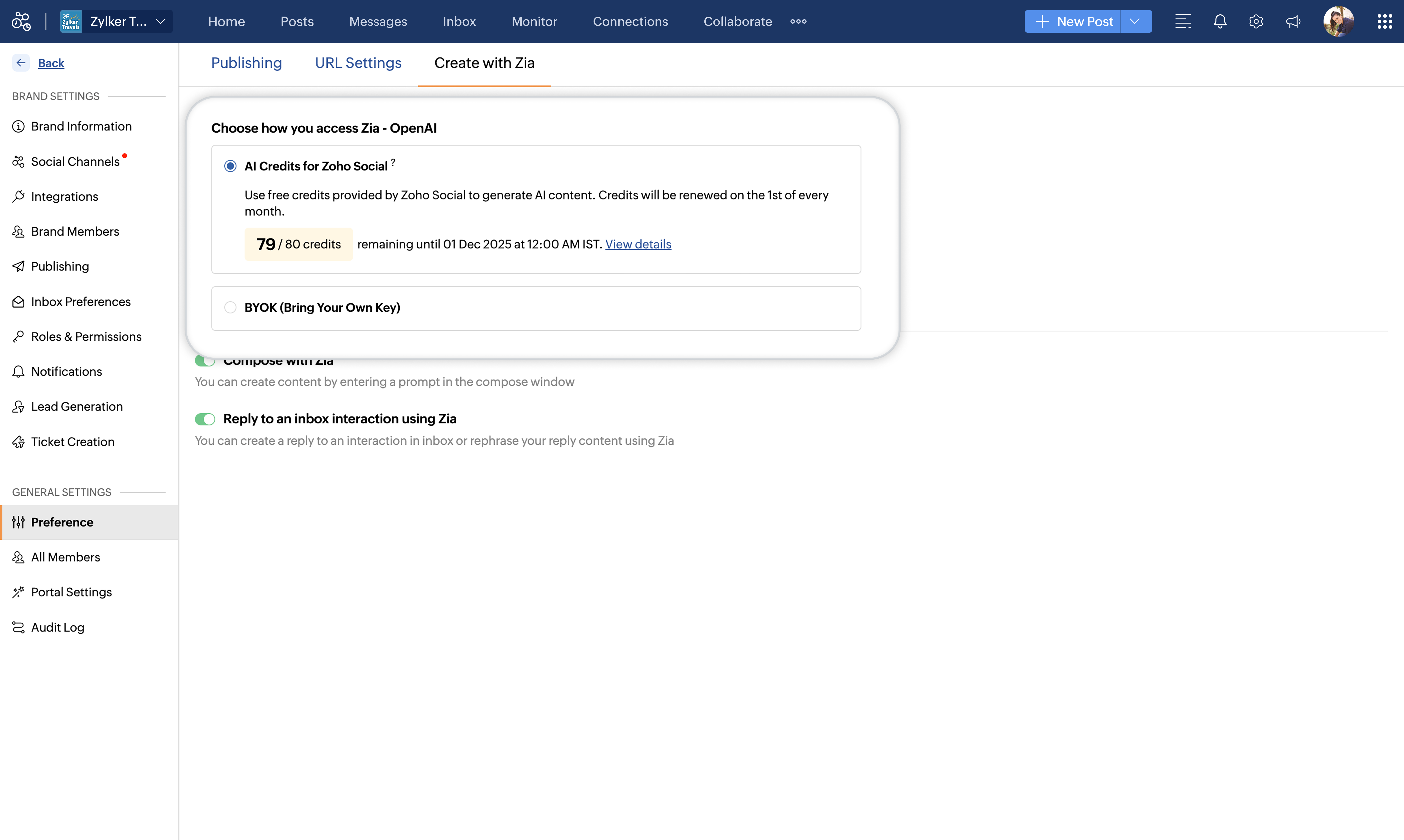
Task: Open the apps grid launcher icon
Action: tap(1384, 21)
